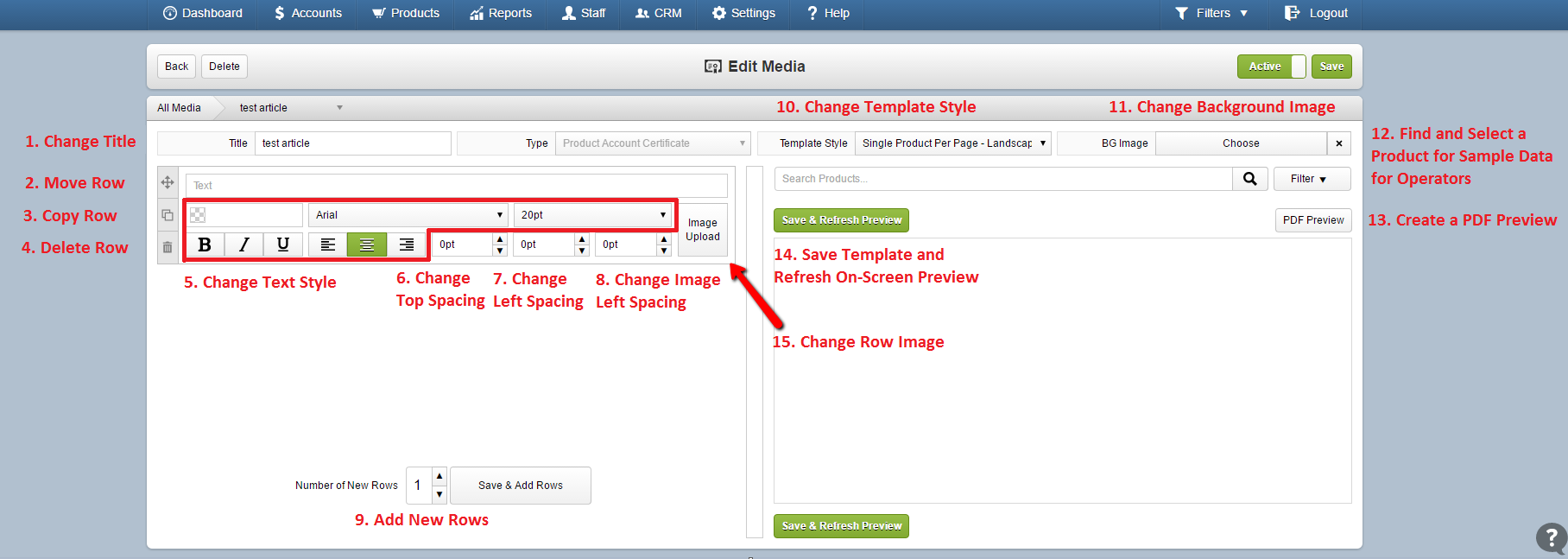Clear the BG Image with X
Screen dimensions: 1568x559
tap(1339, 143)
